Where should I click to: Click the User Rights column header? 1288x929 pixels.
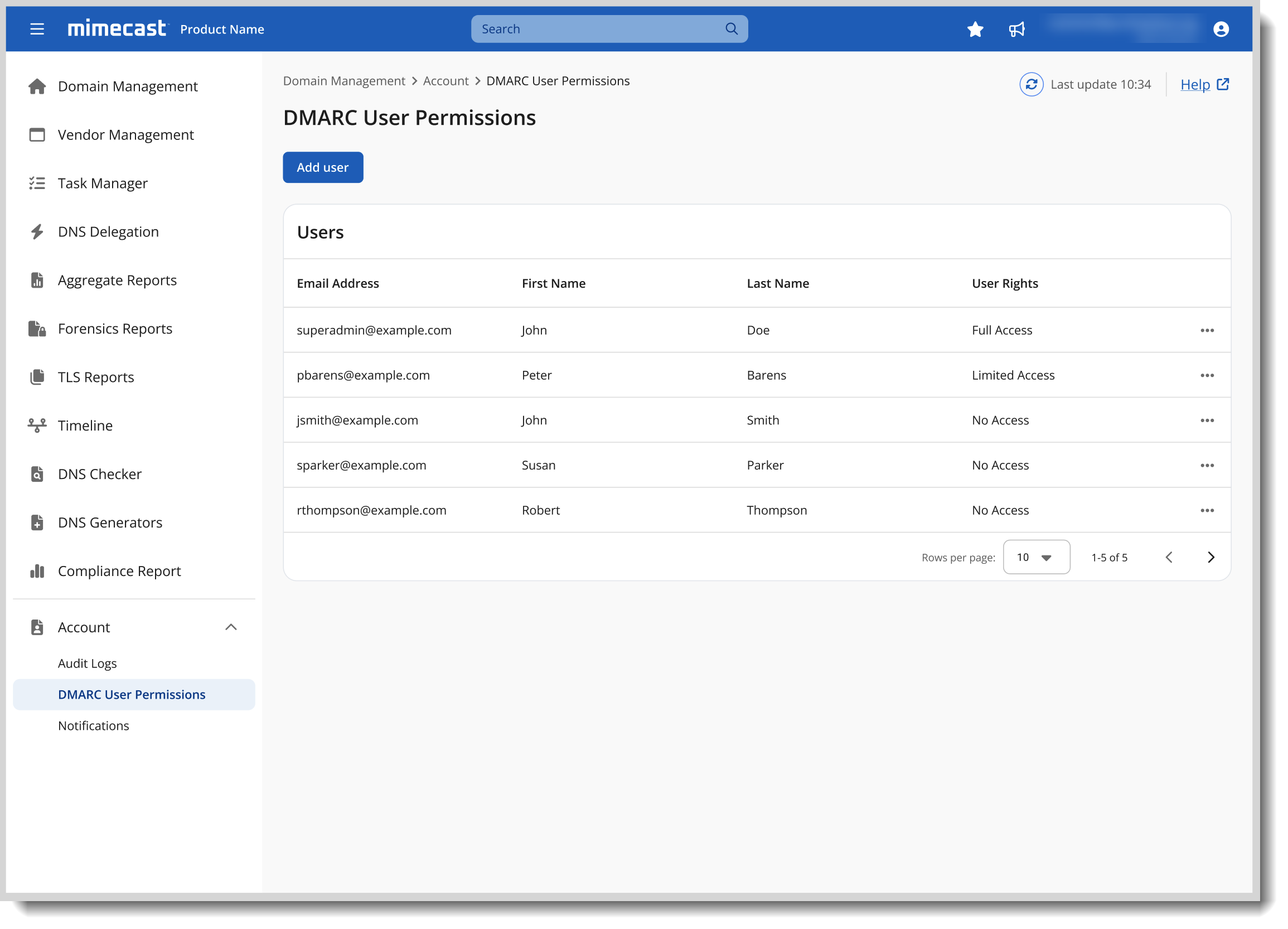coord(1004,283)
